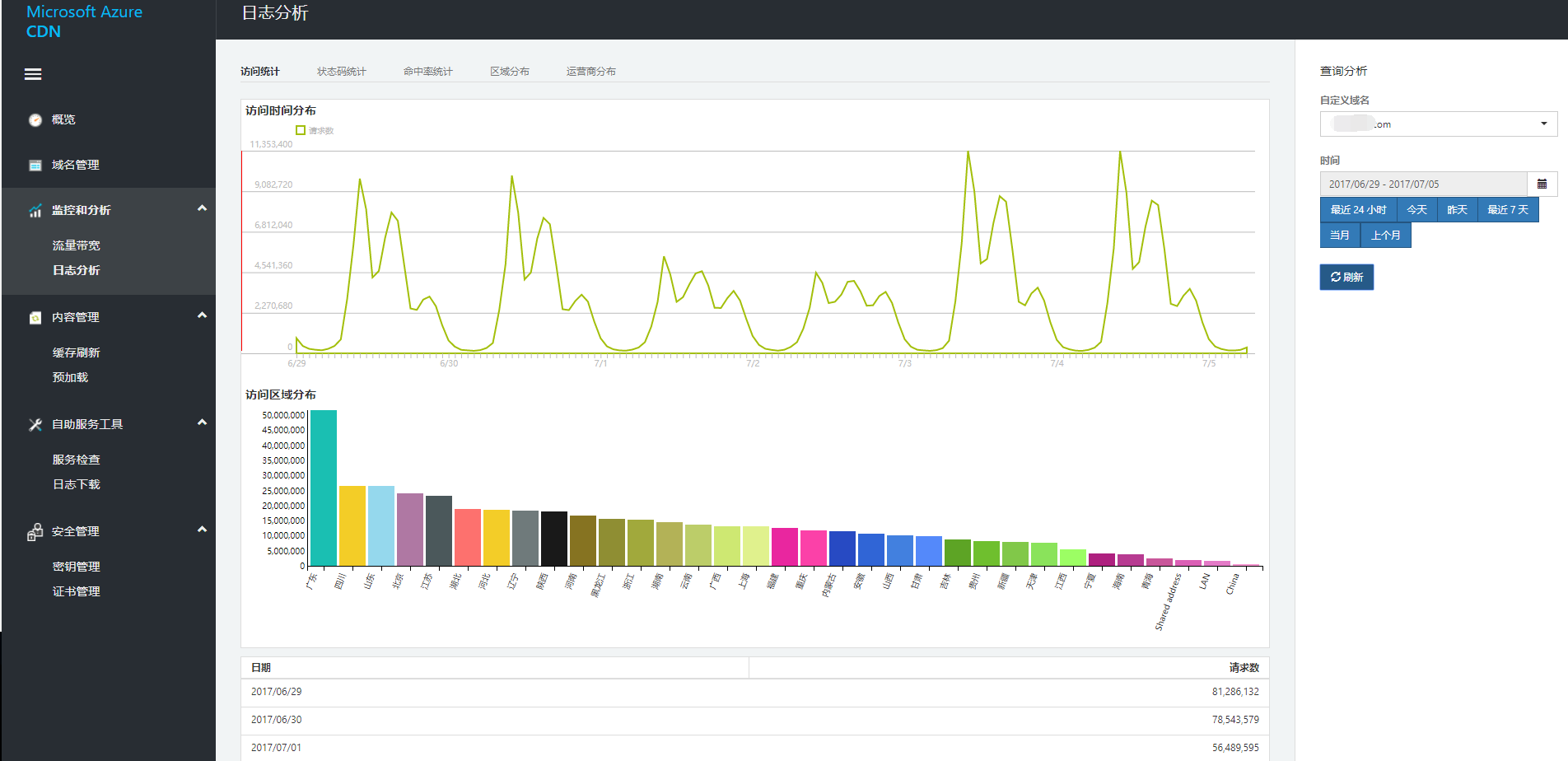Switch to the 状态码统计 tab
This screenshot has width=1568, height=761.
(341, 72)
